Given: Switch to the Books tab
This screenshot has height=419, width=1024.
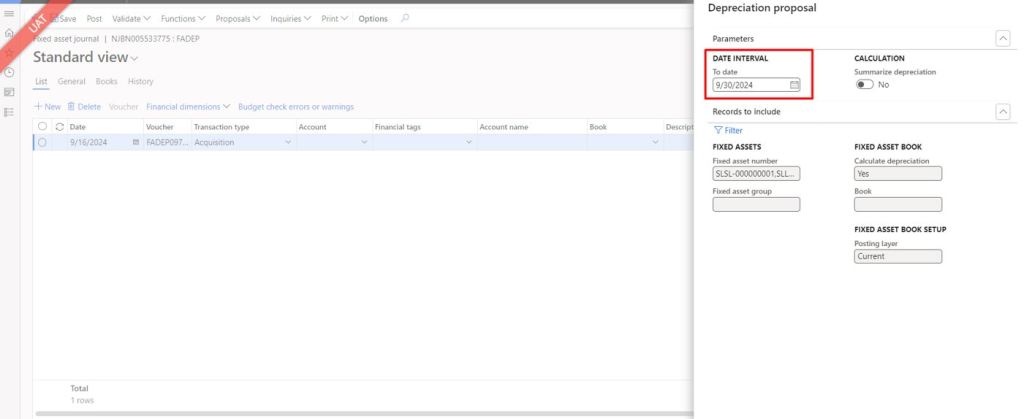Looking at the screenshot, I should (x=106, y=81).
